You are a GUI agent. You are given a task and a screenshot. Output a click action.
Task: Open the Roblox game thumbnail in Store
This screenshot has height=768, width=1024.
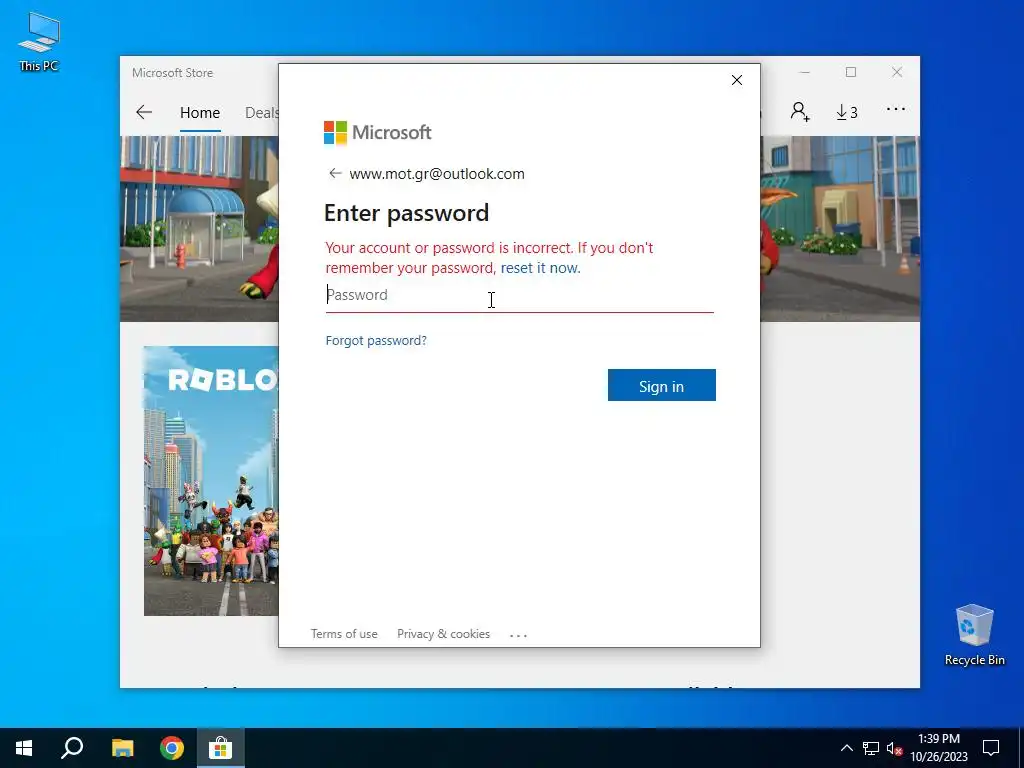click(211, 481)
